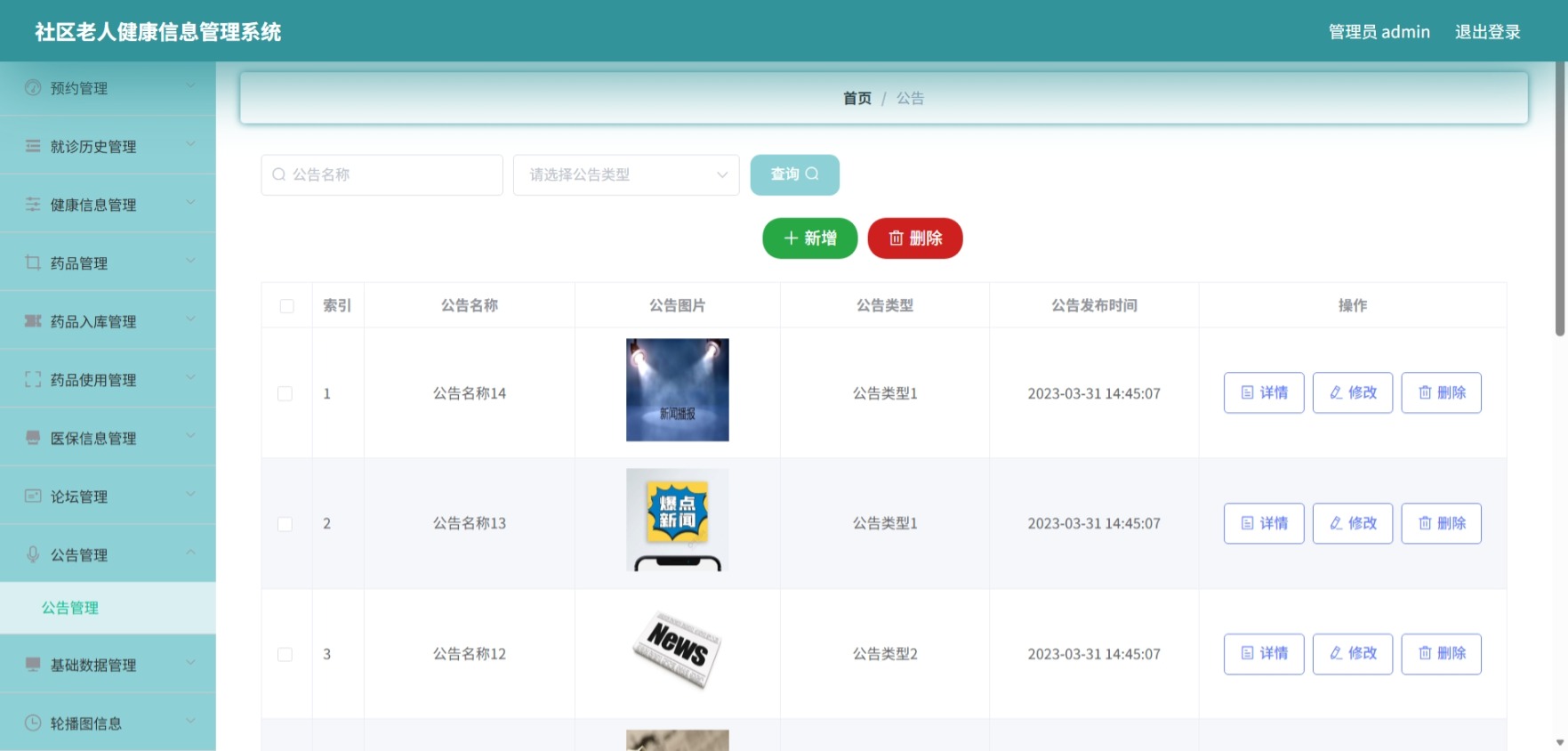This screenshot has height=751, width=1568.
Task: Click the 药品使用管理 bracket icon
Action: [33, 379]
